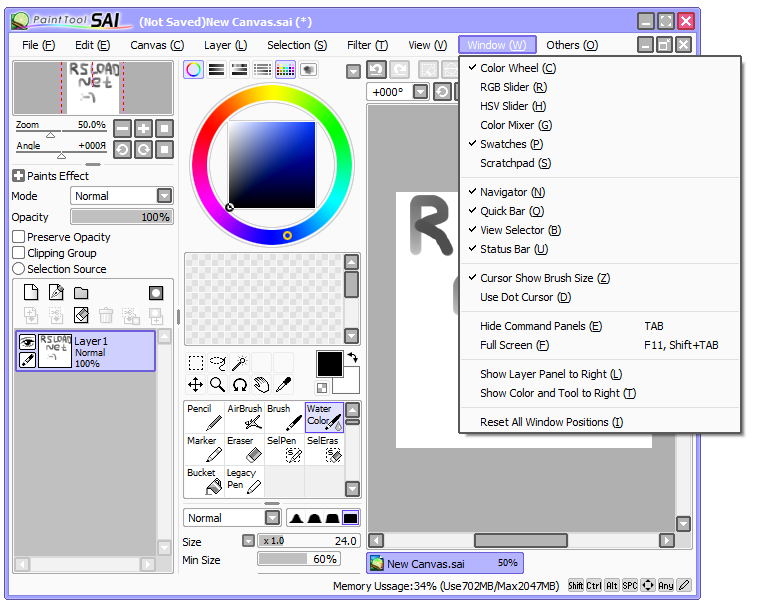Expand the Paints Effect section
This screenshot has width=768, height=613.
(18, 176)
